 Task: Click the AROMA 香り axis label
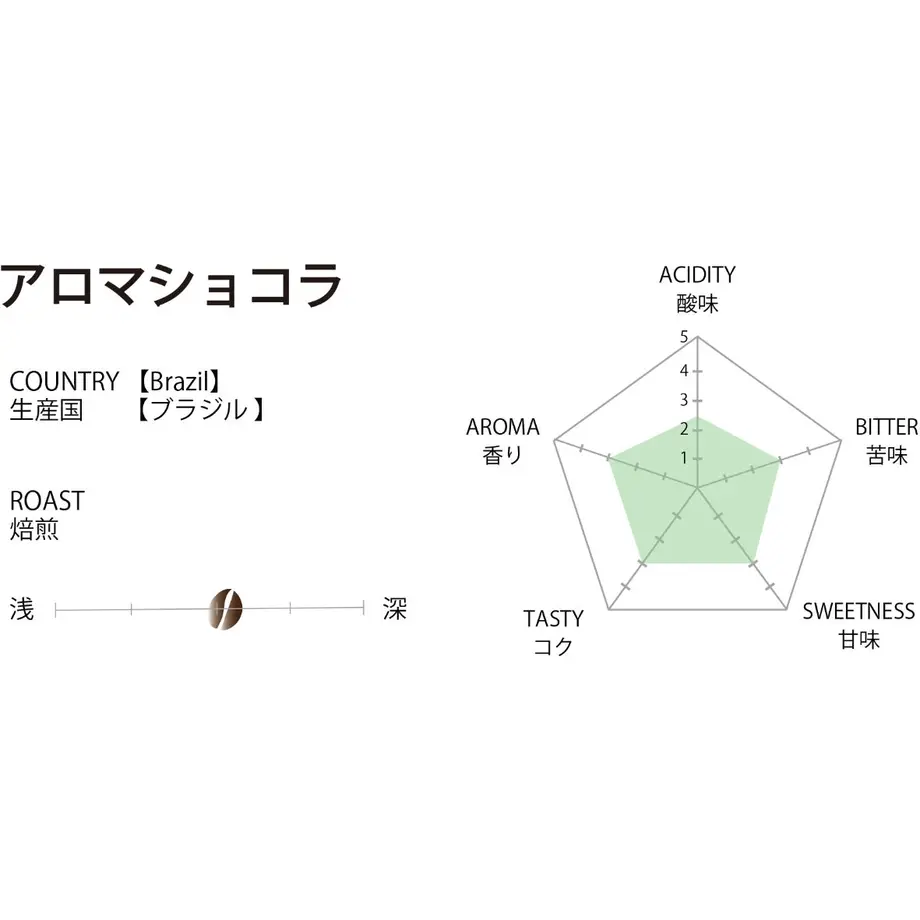503,441
